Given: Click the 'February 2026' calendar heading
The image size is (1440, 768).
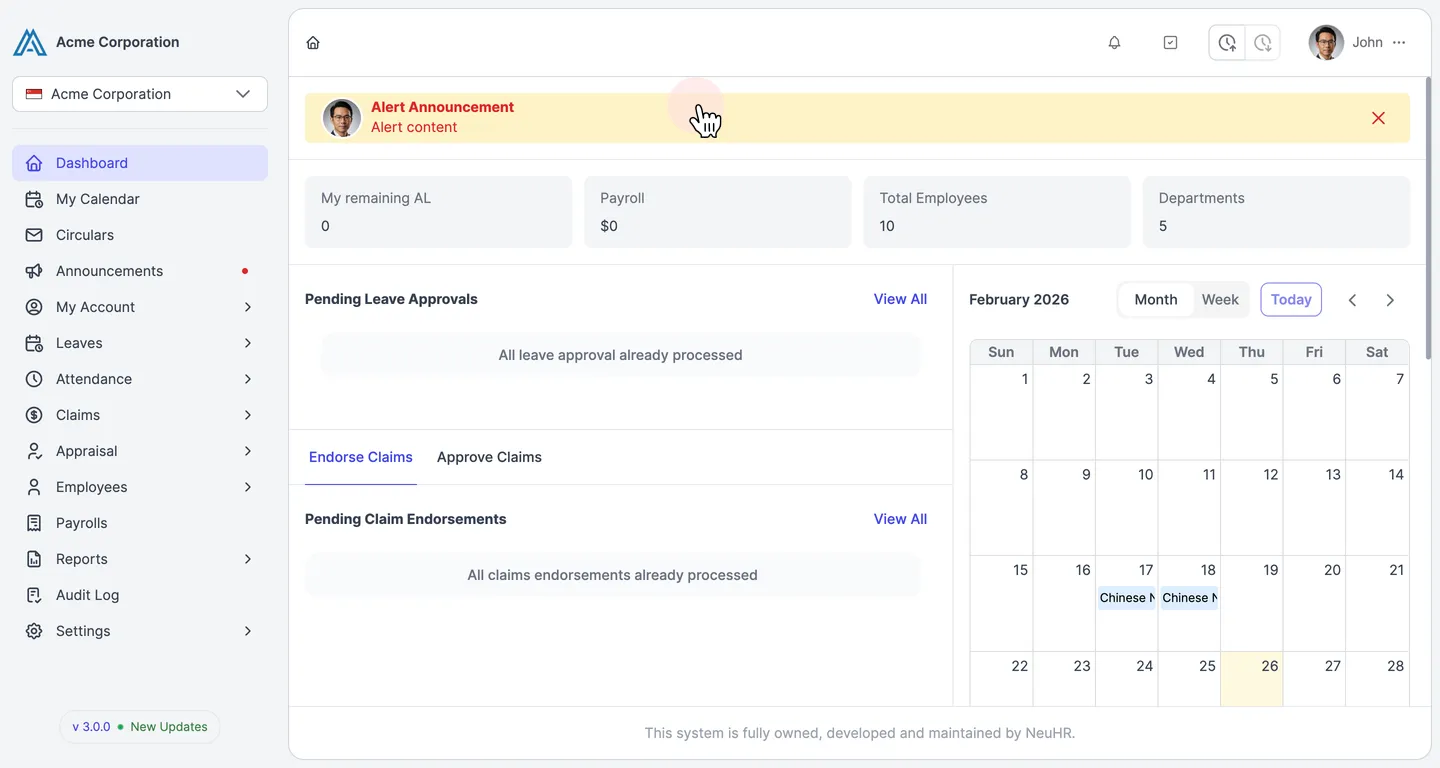Looking at the screenshot, I should pos(1019,299).
